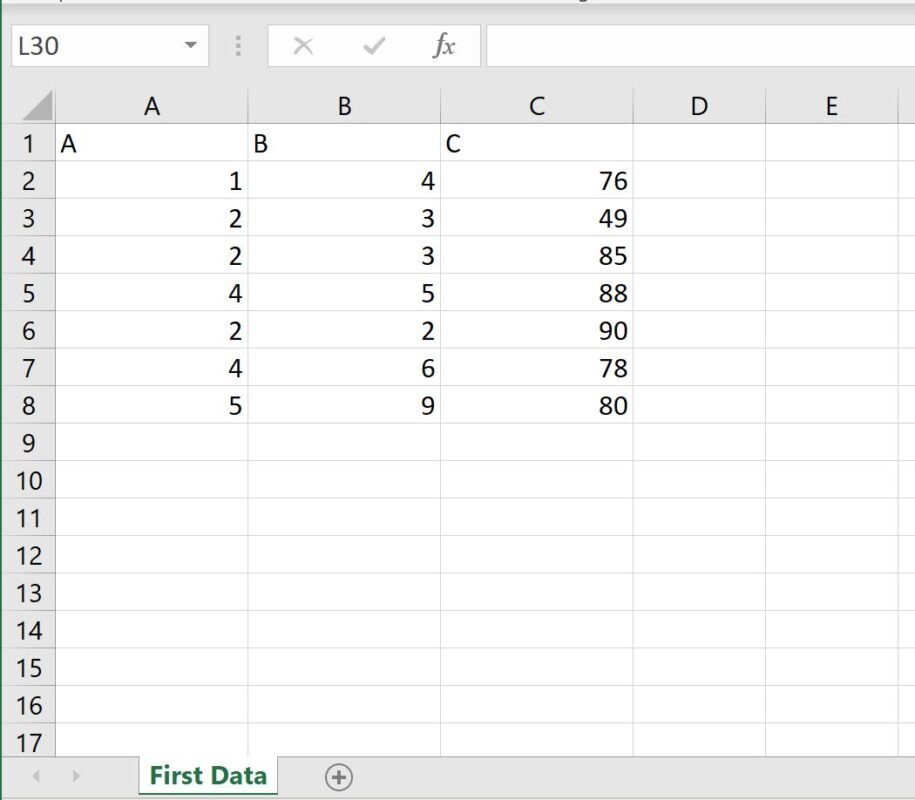Click the sheet scroll left arrow
The height and width of the screenshot is (800, 915).
pyautogui.click(x=36, y=776)
